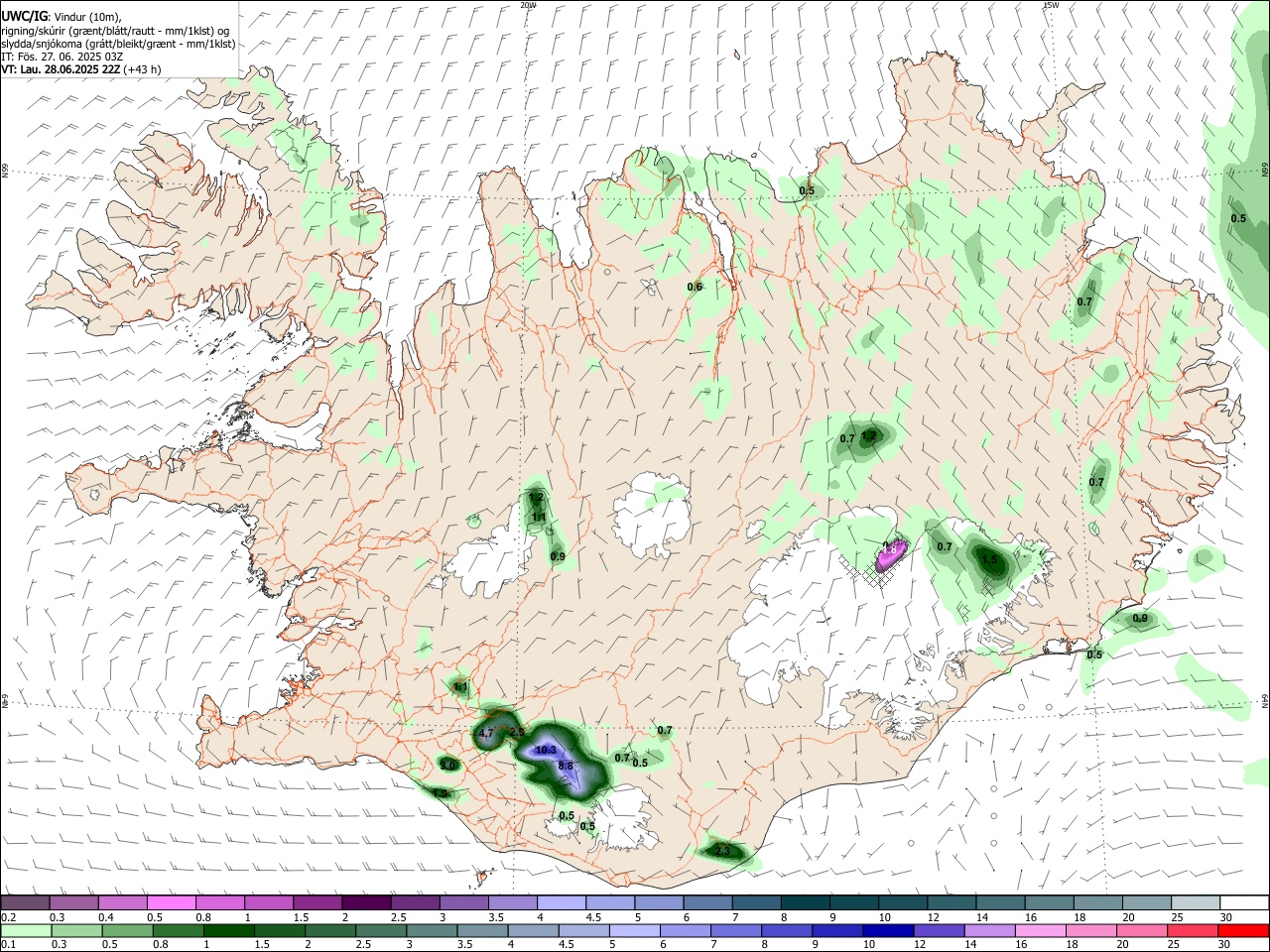
Task: Click the 2.3 value on south coast
Action: [722, 851]
